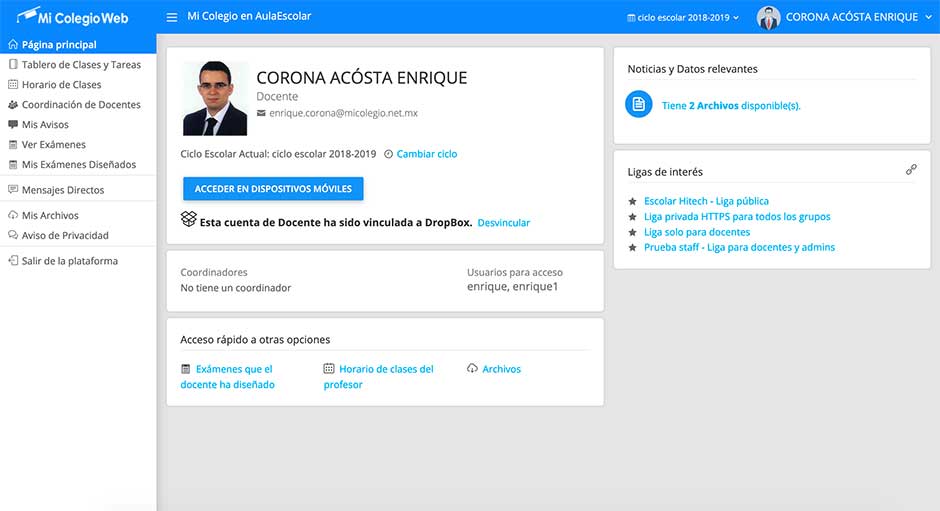Click the Tablero de Clases y Tareas icon
Image resolution: width=940 pixels, height=511 pixels.
13,64
